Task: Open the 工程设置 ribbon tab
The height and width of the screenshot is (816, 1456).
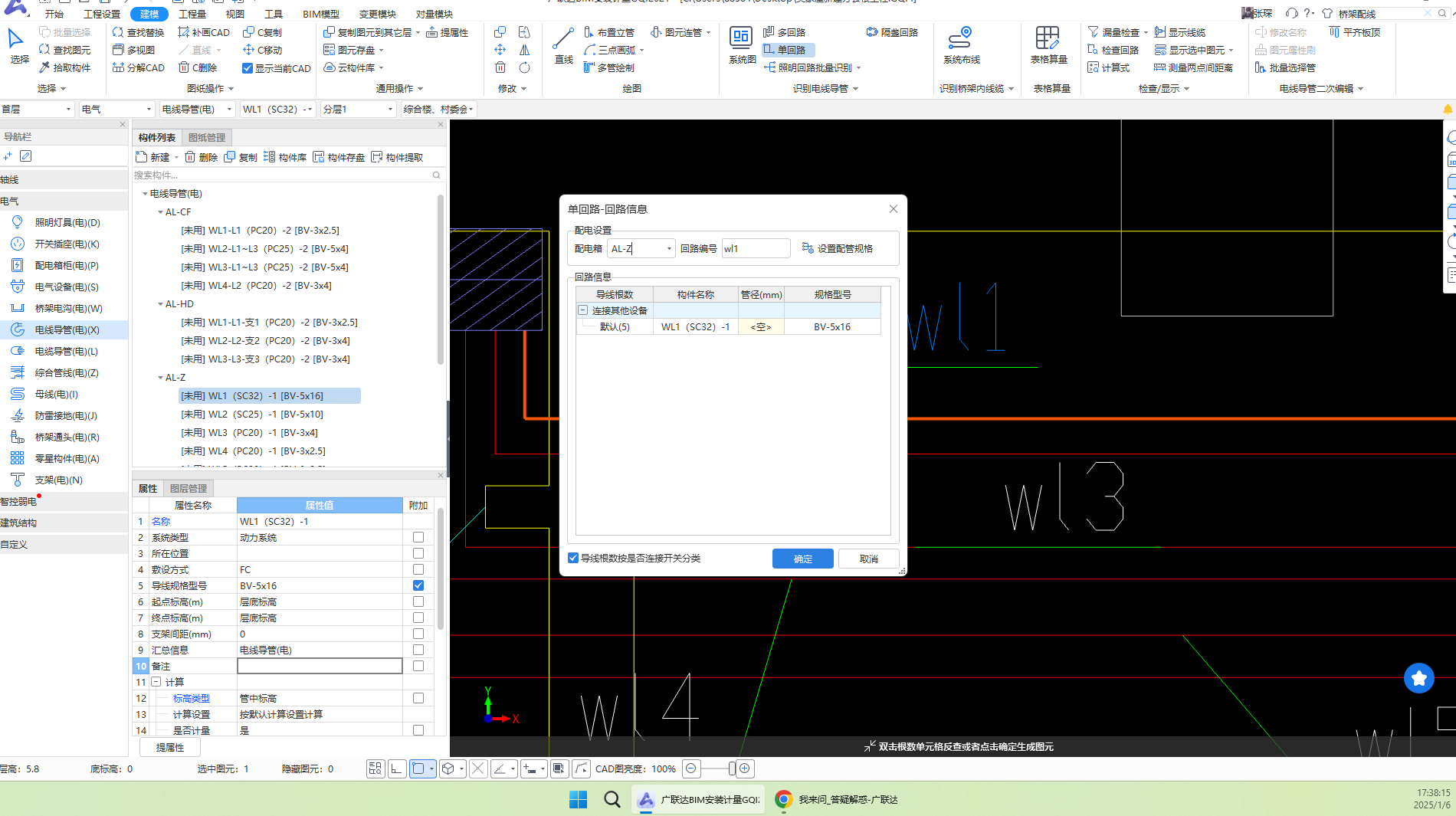Action: tap(102, 14)
